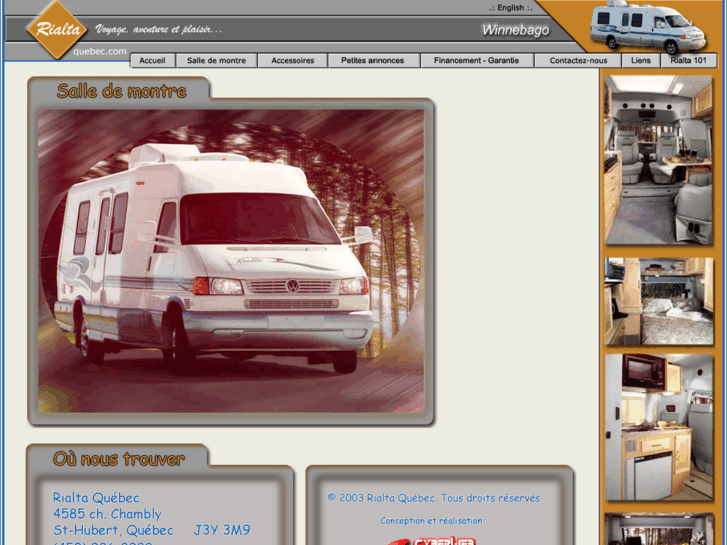Click the slogan Voyage, aventure et plaisir
727x545 pixels.
[159, 30]
